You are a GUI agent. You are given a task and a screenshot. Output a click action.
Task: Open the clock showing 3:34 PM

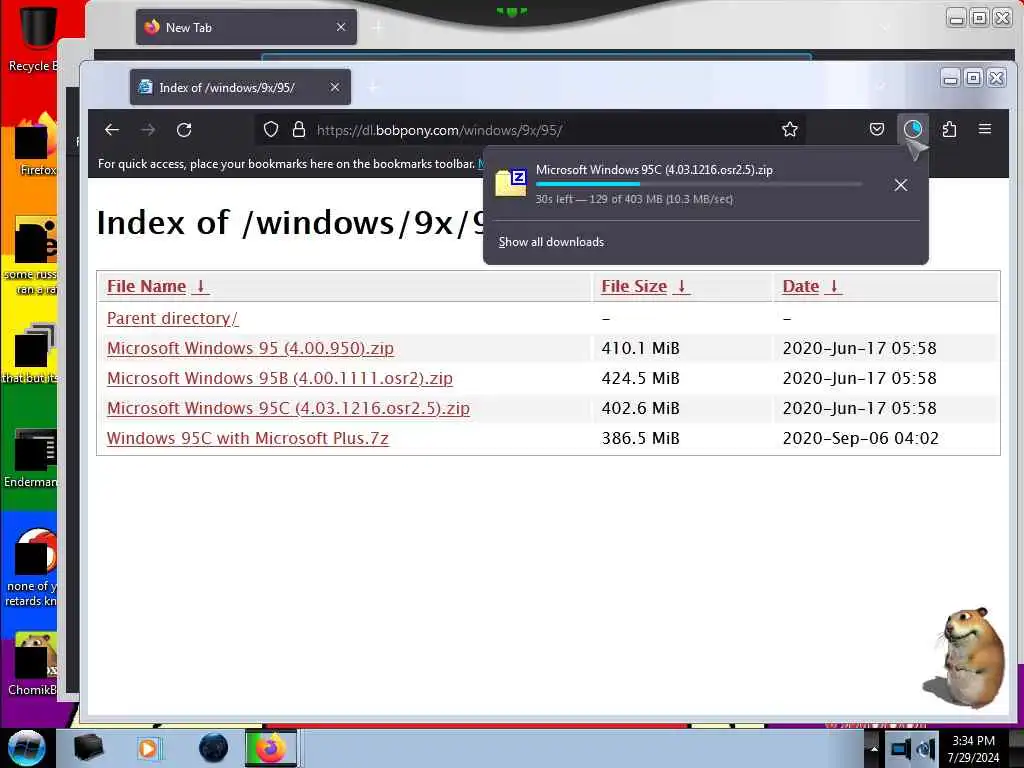(973, 749)
